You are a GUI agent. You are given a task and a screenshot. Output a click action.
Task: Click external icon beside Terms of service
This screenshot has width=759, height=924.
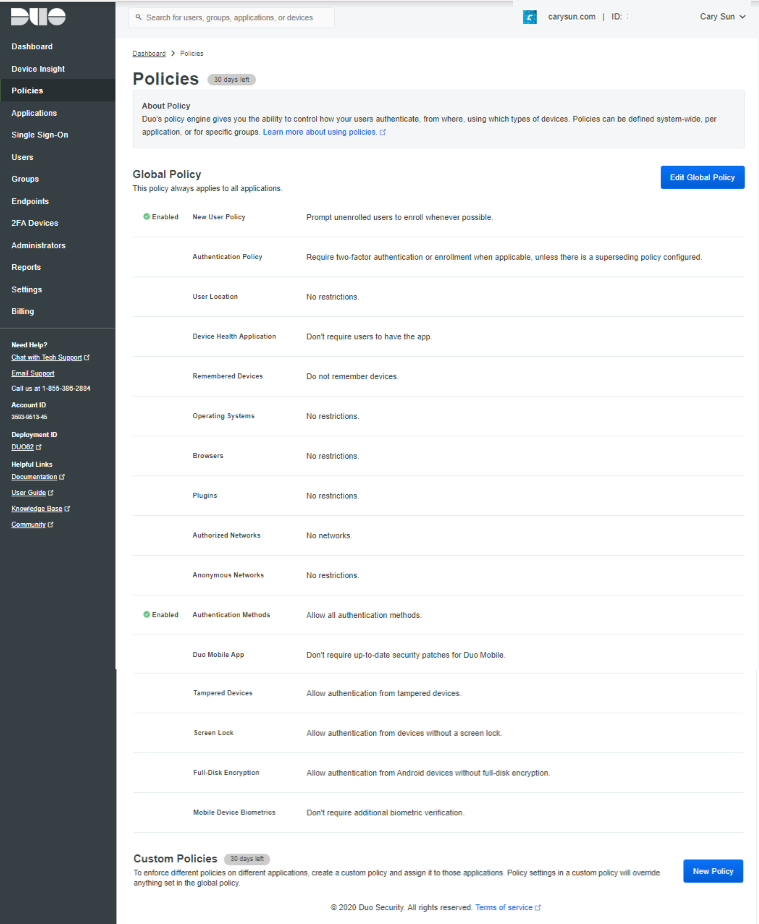pos(537,908)
